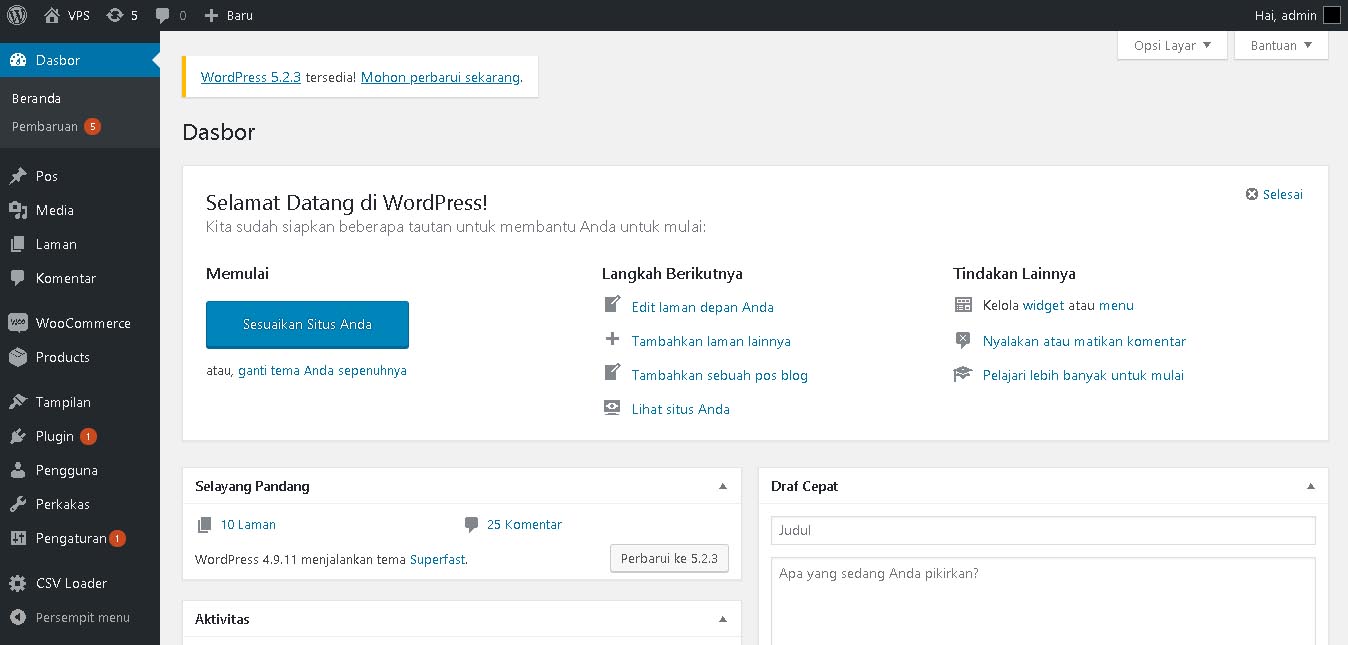Screen dimensions: 1348x645
Task: Click the Perbarui ke 5.2.3 button
Action: point(669,558)
